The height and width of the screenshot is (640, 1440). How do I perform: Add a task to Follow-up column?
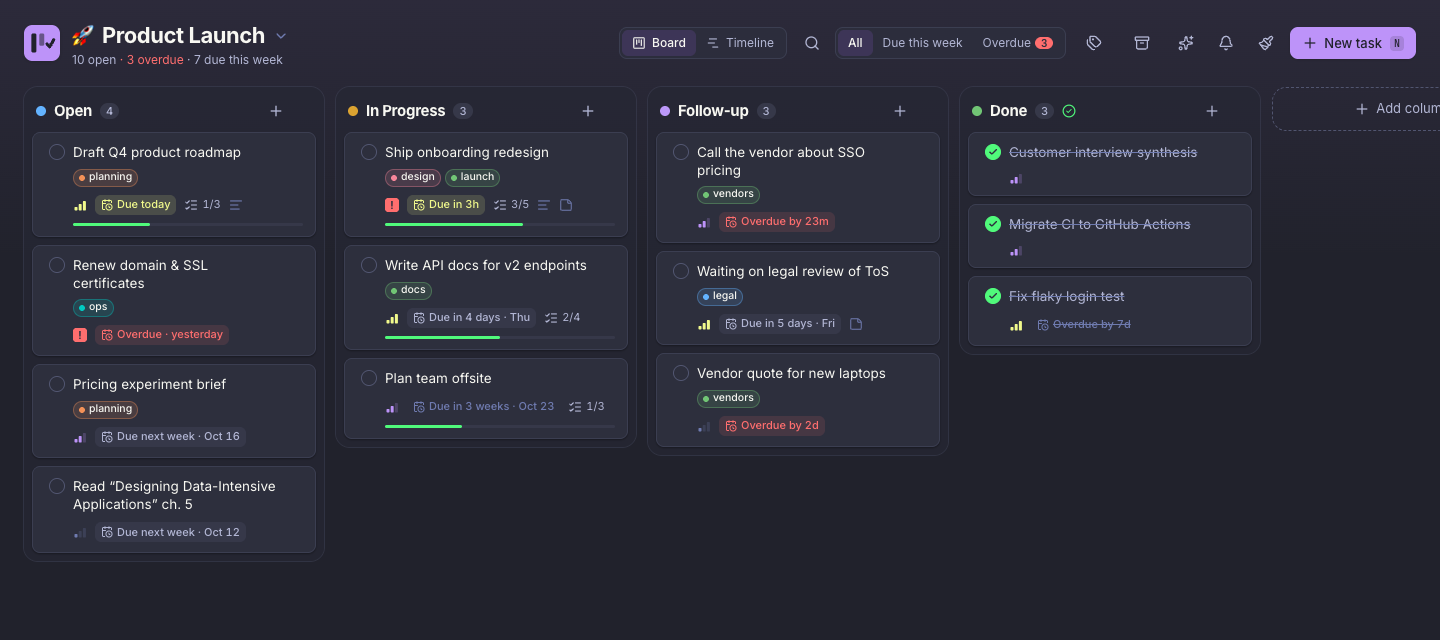[900, 111]
